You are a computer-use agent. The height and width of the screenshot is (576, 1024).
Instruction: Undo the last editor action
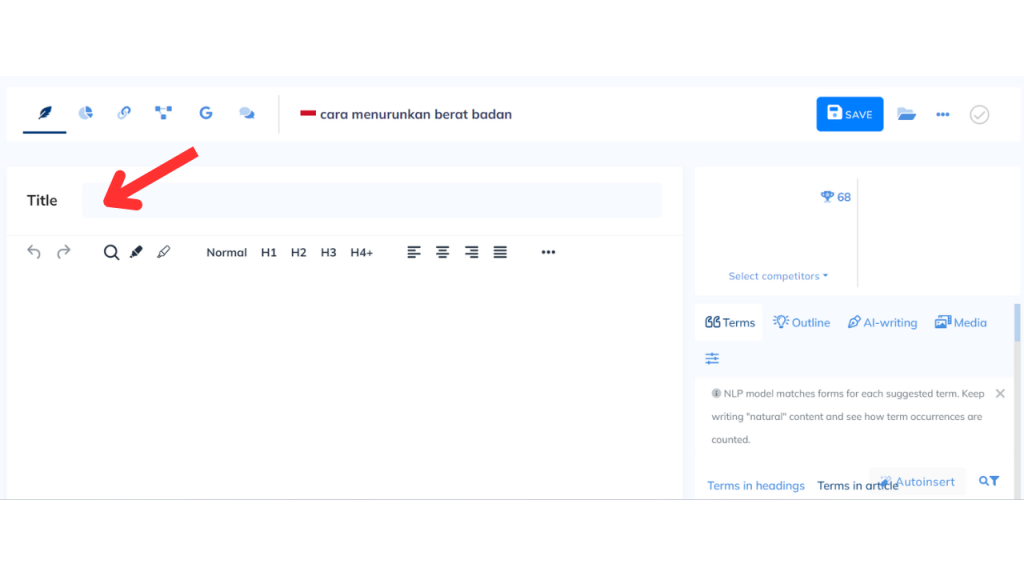pyautogui.click(x=32, y=252)
